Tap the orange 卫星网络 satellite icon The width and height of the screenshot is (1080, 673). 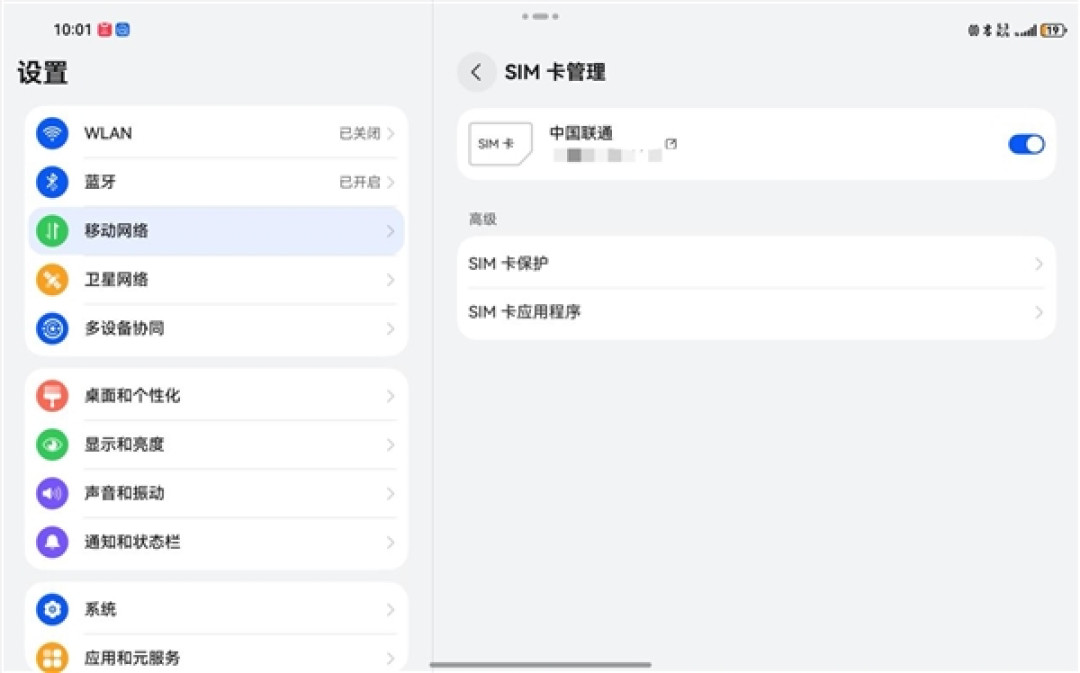click(x=52, y=280)
